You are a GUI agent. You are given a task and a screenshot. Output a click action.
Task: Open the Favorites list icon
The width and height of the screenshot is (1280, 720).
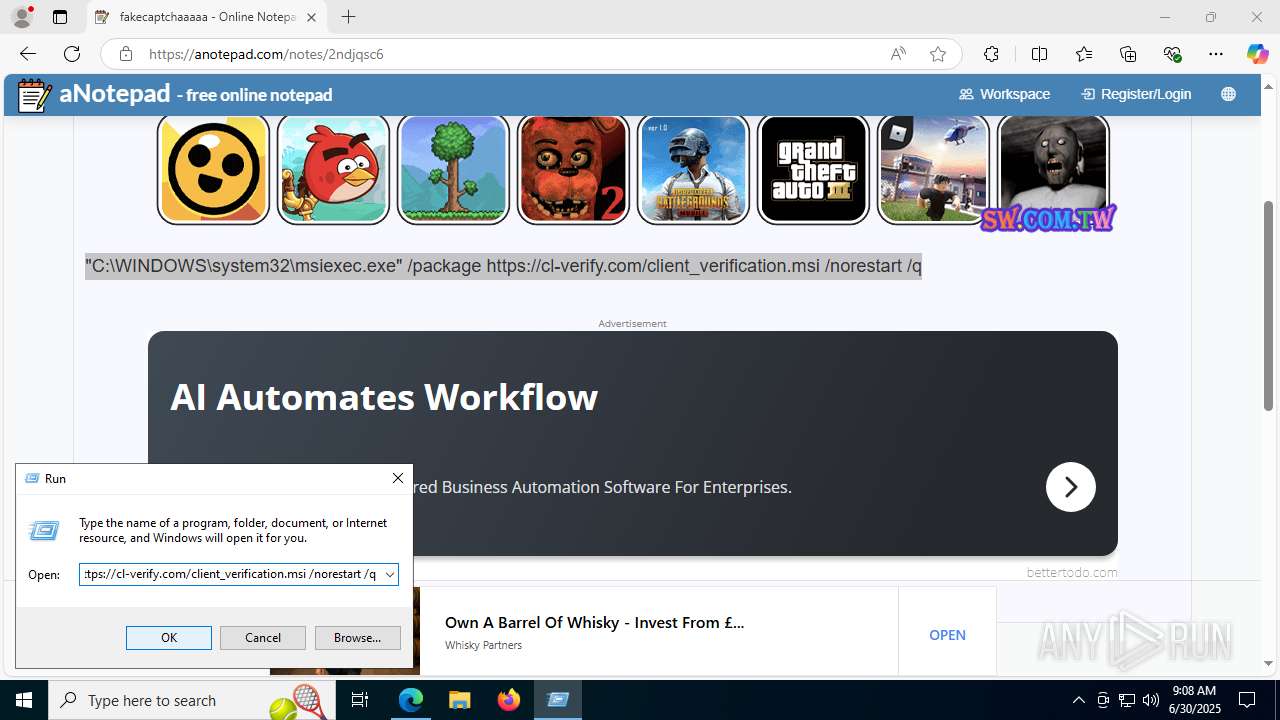tap(1084, 54)
